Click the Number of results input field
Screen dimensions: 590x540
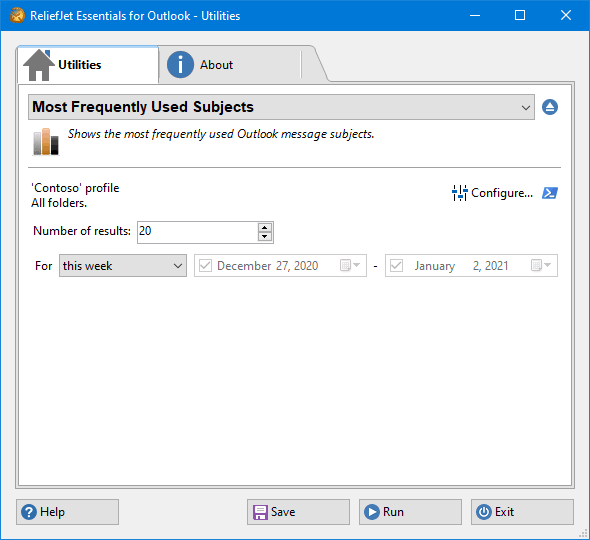coord(198,232)
